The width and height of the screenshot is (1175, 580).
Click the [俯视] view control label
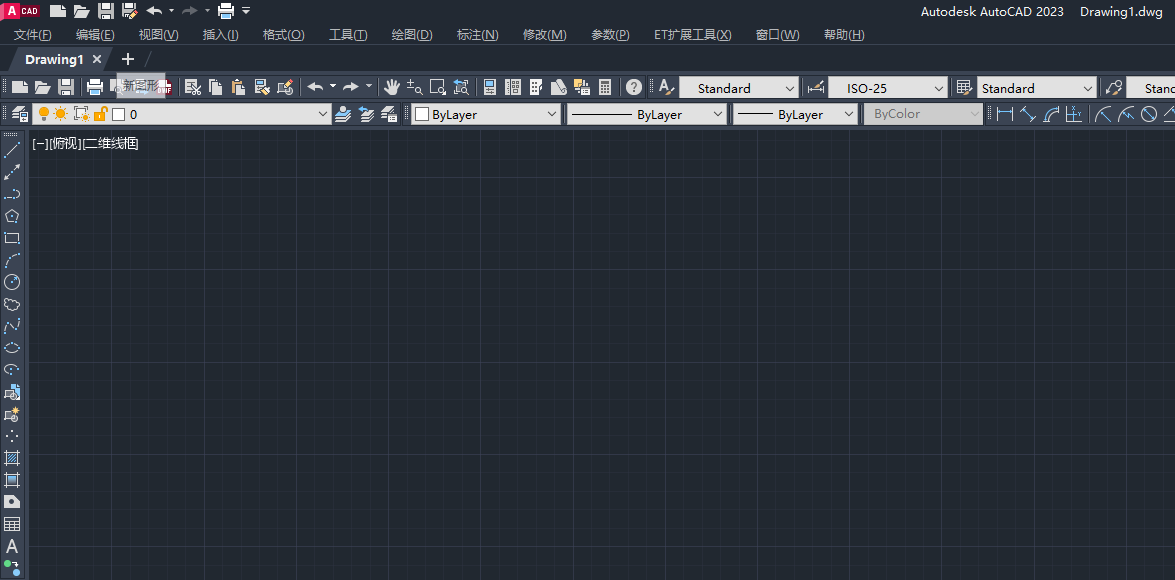66,144
